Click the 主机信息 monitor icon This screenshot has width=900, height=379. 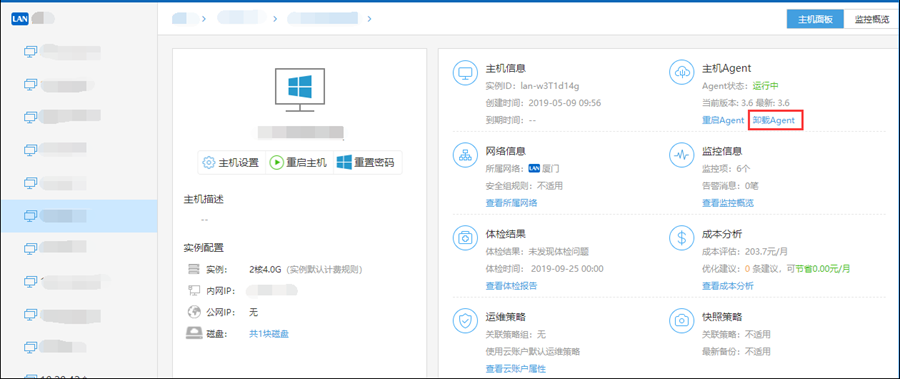pos(465,72)
